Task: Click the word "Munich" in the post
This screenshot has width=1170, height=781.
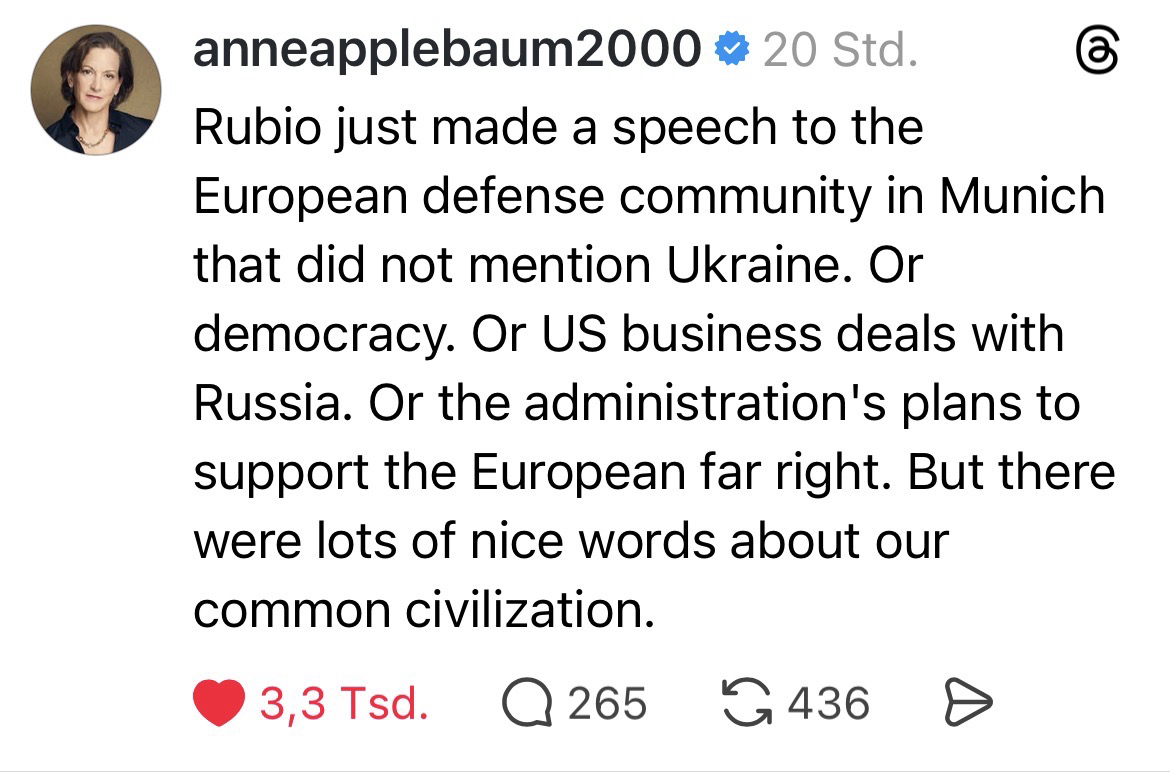Action: point(1021,197)
